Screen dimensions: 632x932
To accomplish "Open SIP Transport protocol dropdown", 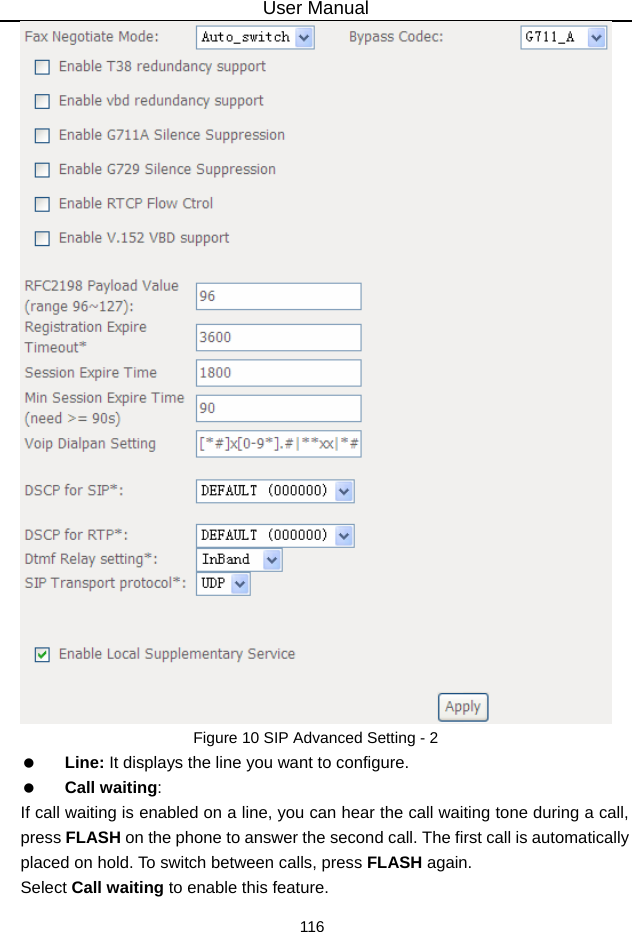I will (223, 583).
